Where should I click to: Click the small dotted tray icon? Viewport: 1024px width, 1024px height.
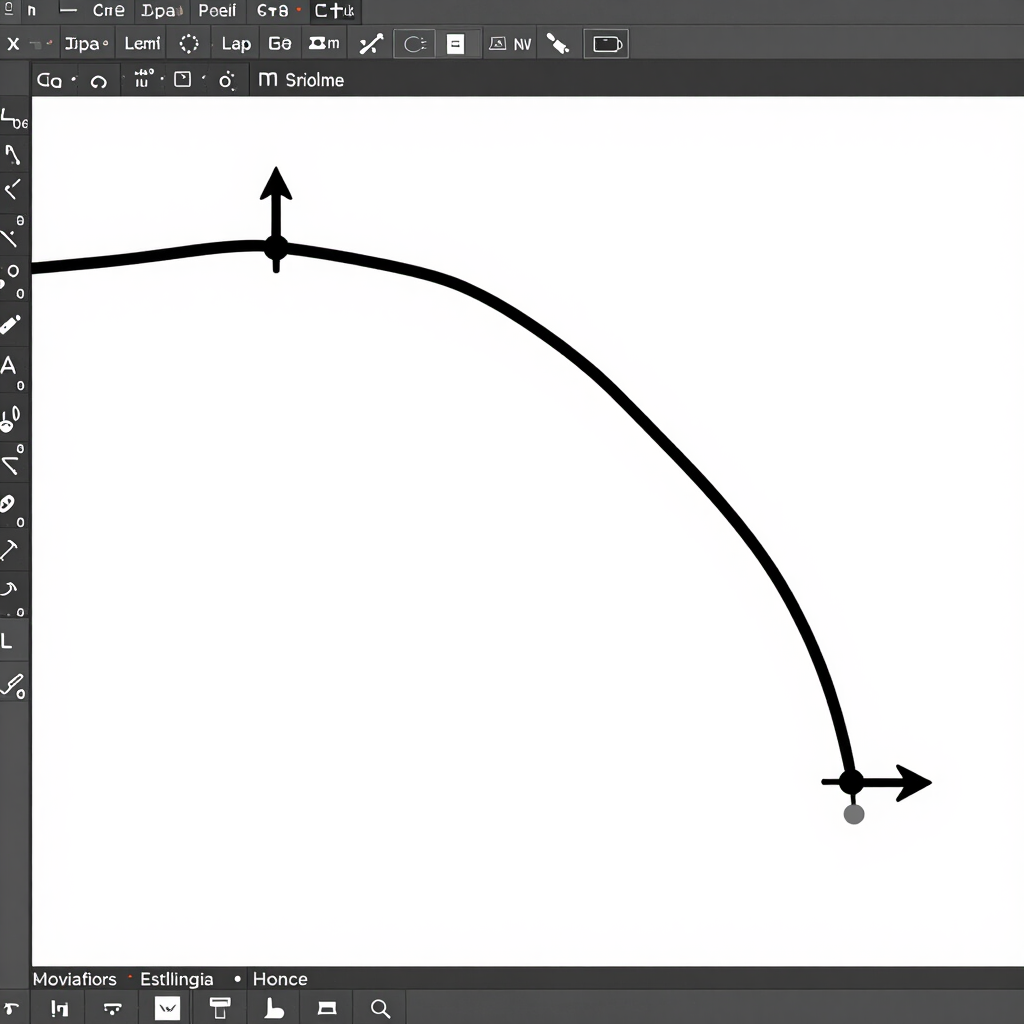coord(112,1009)
